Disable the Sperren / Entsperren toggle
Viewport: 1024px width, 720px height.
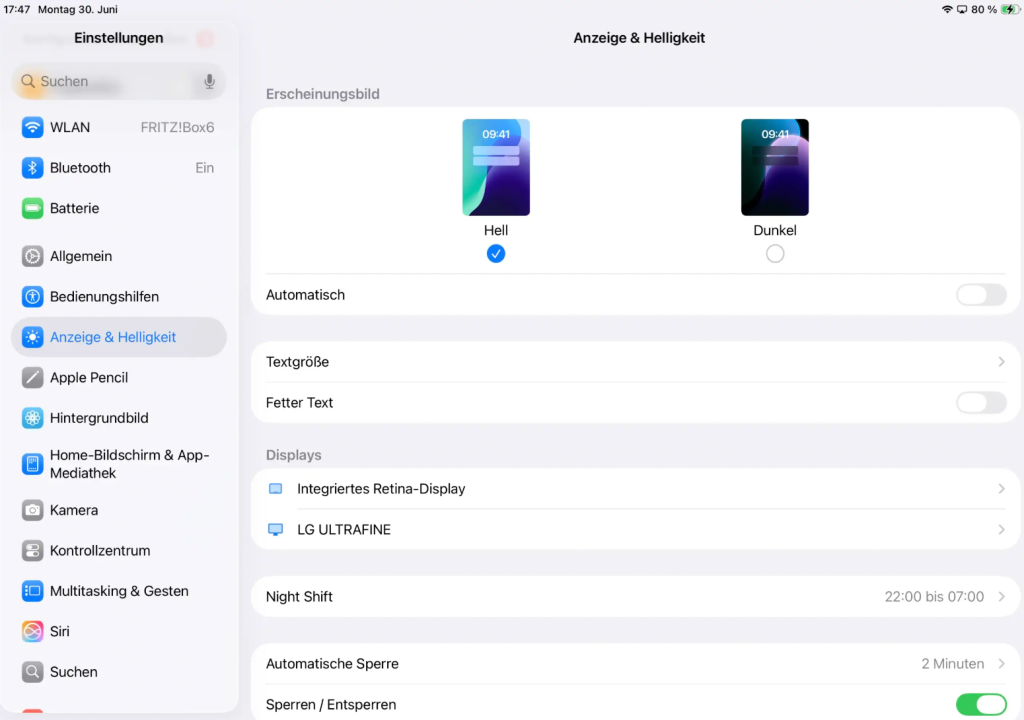[981, 704]
